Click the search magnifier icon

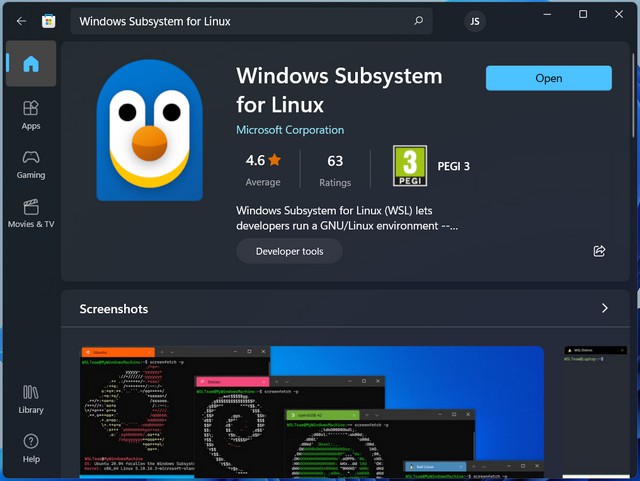point(418,21)
